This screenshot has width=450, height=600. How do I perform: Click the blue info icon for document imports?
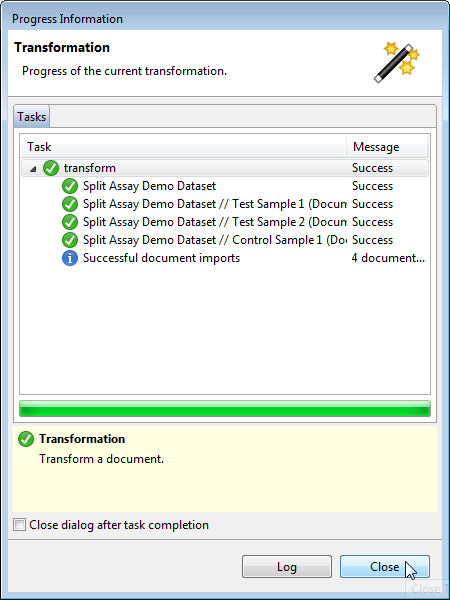70,258
